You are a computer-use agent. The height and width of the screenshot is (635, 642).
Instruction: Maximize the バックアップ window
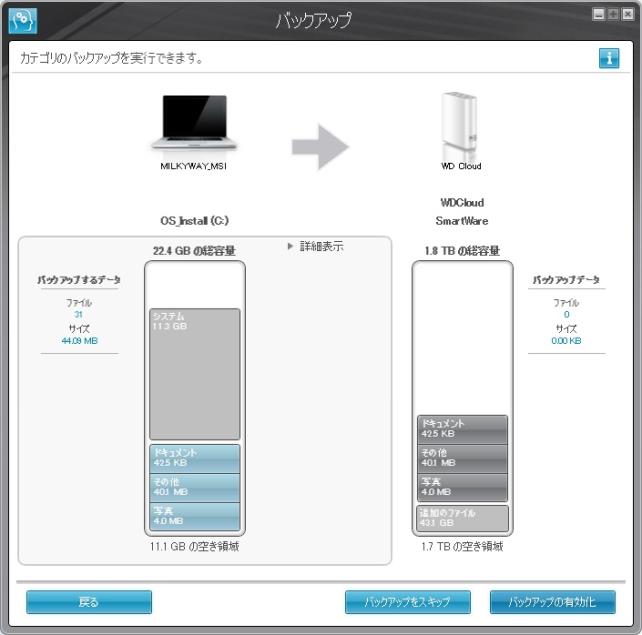pos(613,14)
